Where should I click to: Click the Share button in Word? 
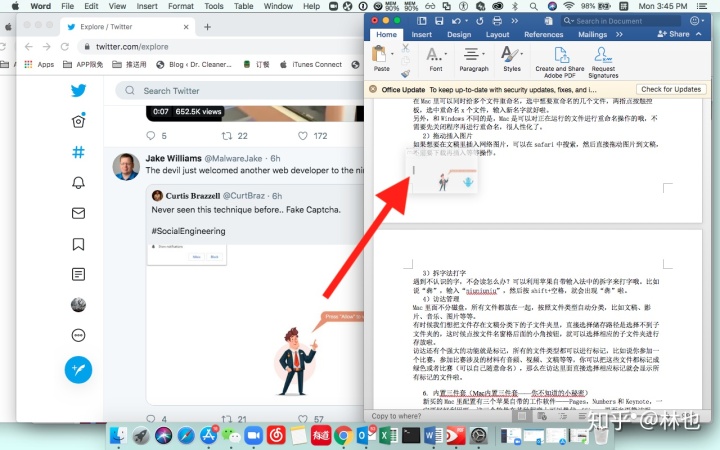pos(673,34)
